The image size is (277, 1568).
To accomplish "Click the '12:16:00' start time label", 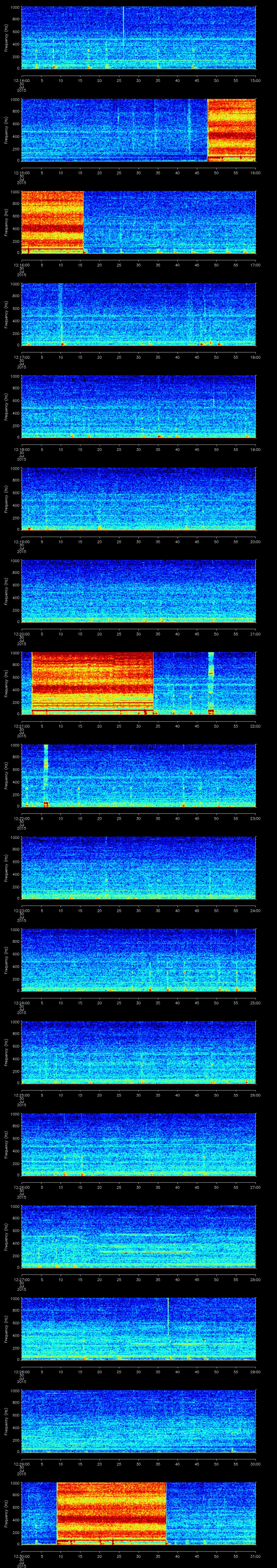I will click(x=21, y=265).
